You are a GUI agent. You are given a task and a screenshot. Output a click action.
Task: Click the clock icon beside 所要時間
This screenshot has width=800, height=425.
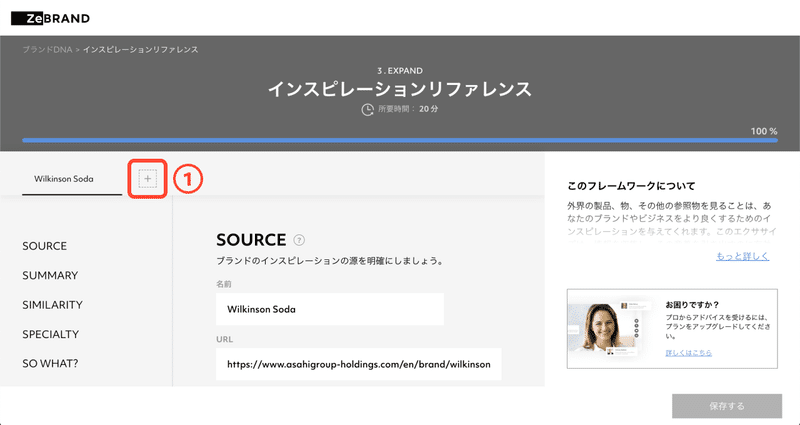coord(367,109)
